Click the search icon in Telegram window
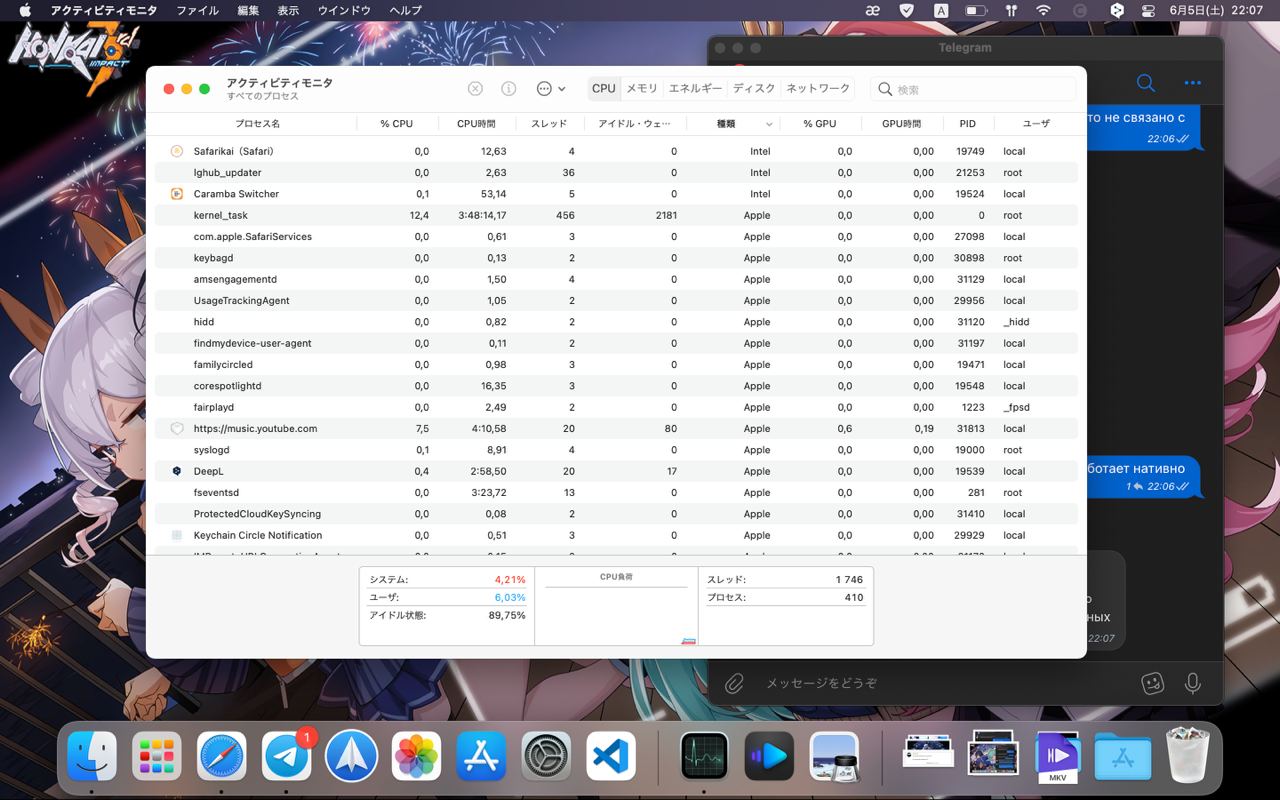 (x=1146, y=83)
